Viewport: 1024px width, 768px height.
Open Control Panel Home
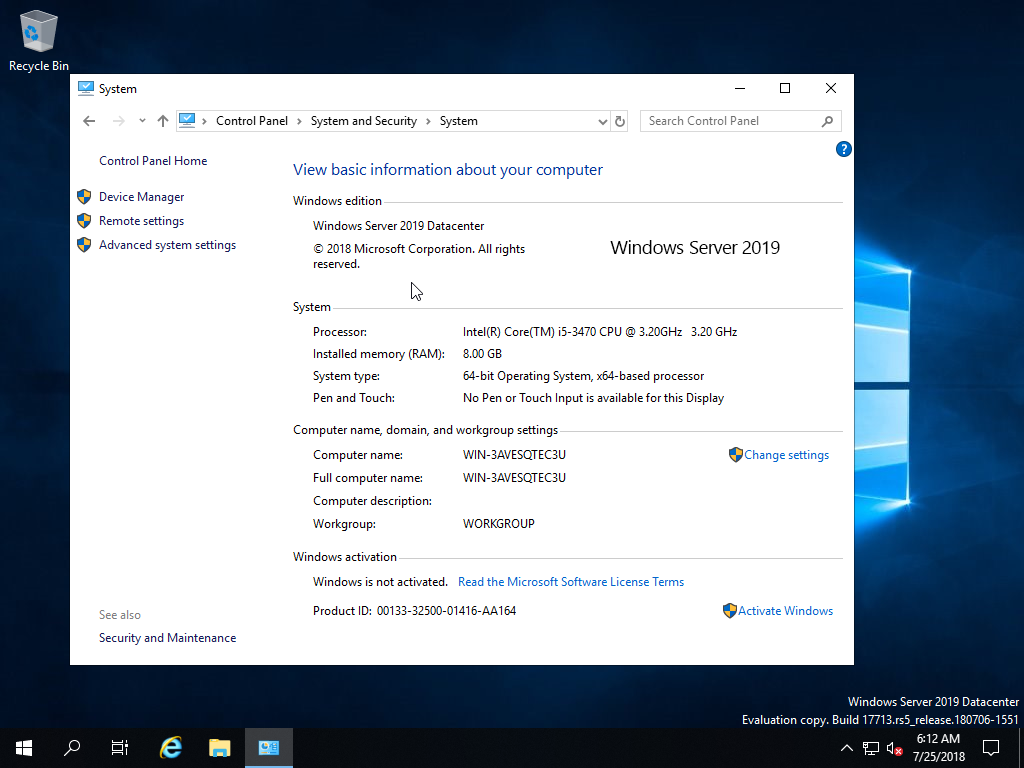(x=153, y=161)
